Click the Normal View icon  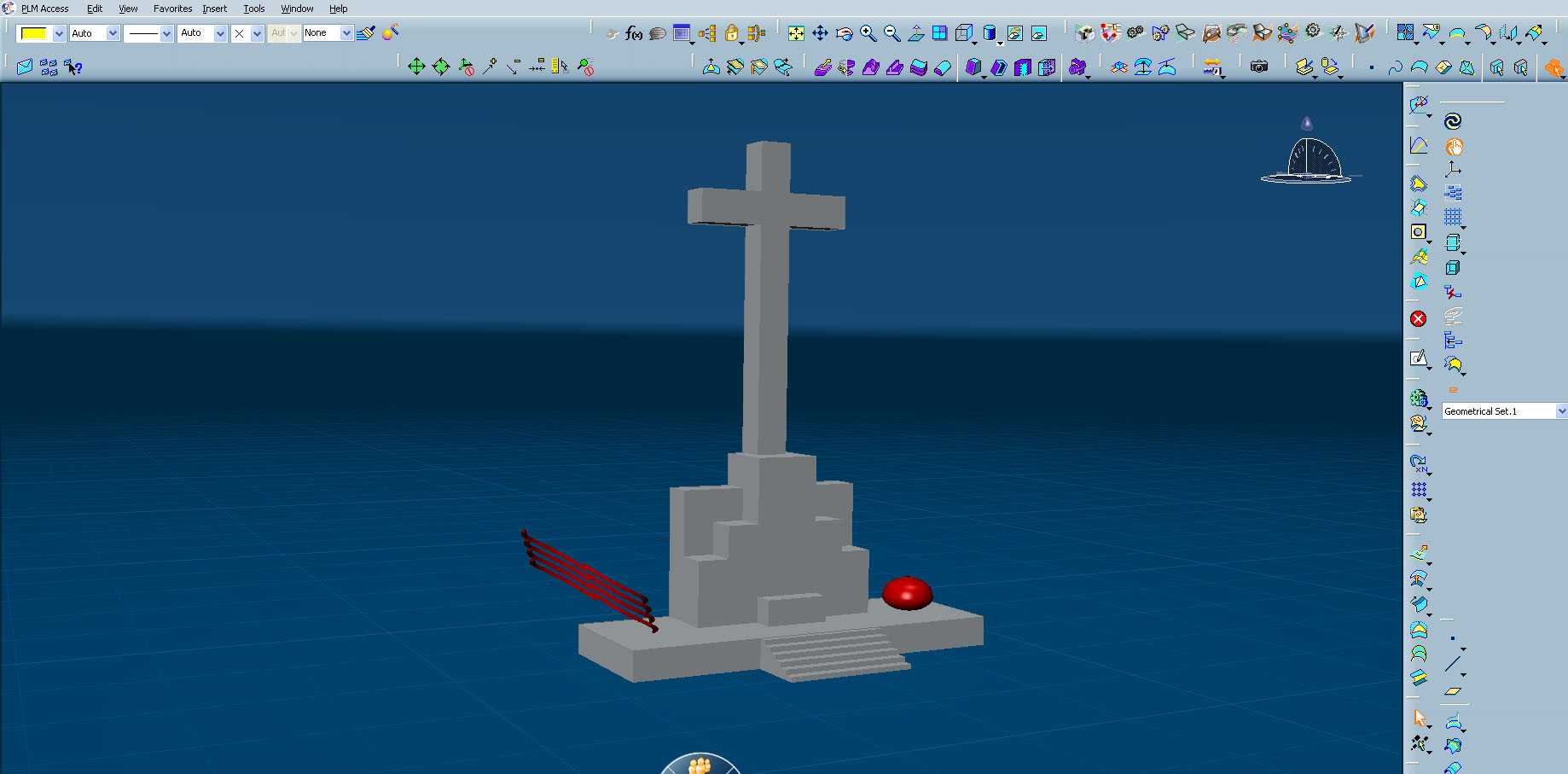point(916,33)
